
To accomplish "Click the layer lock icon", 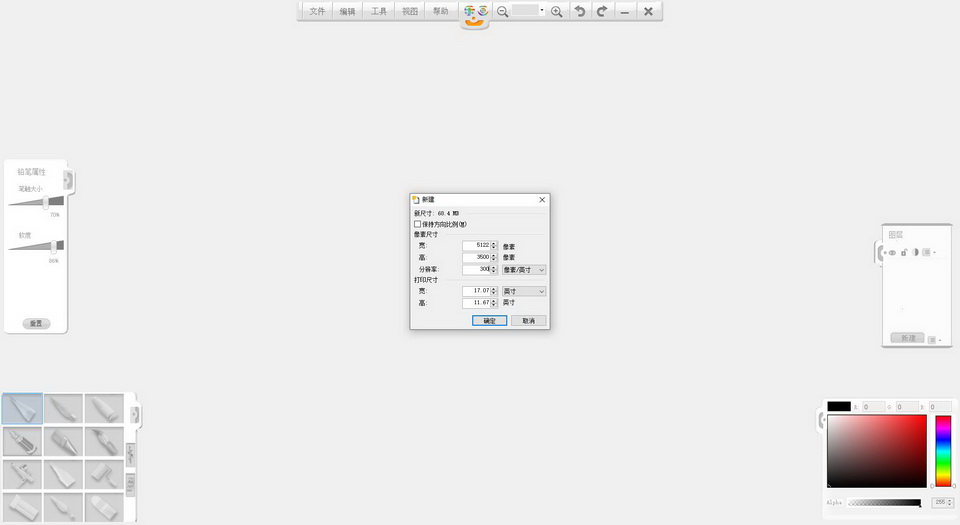I will [904, 252].
